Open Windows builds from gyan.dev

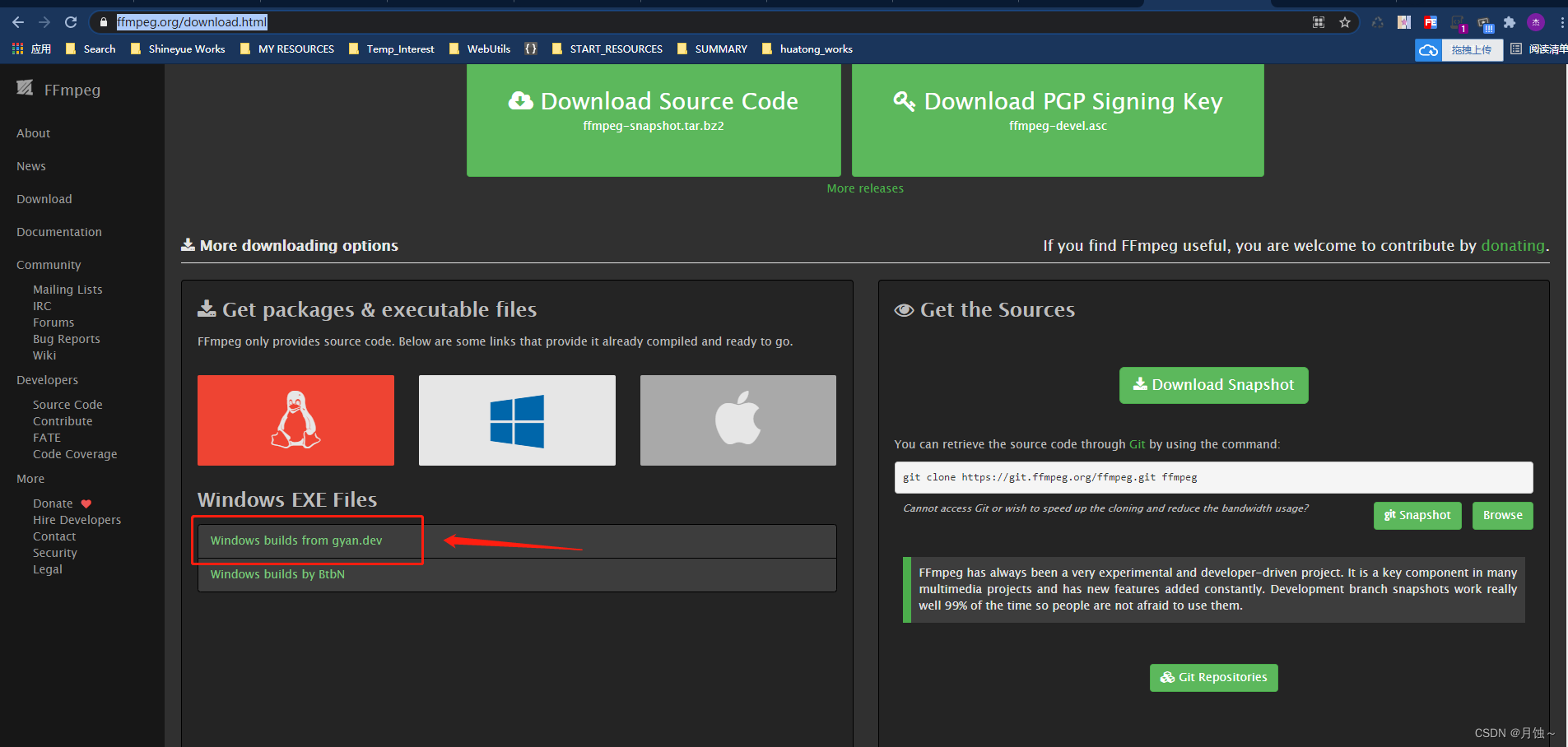(296, 541)
